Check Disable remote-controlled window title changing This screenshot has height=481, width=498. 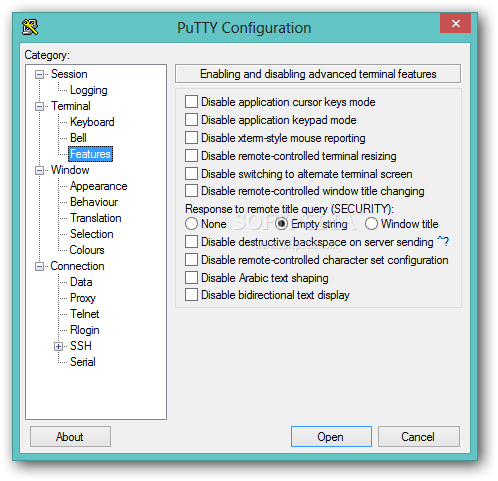(x=191, y=191)
